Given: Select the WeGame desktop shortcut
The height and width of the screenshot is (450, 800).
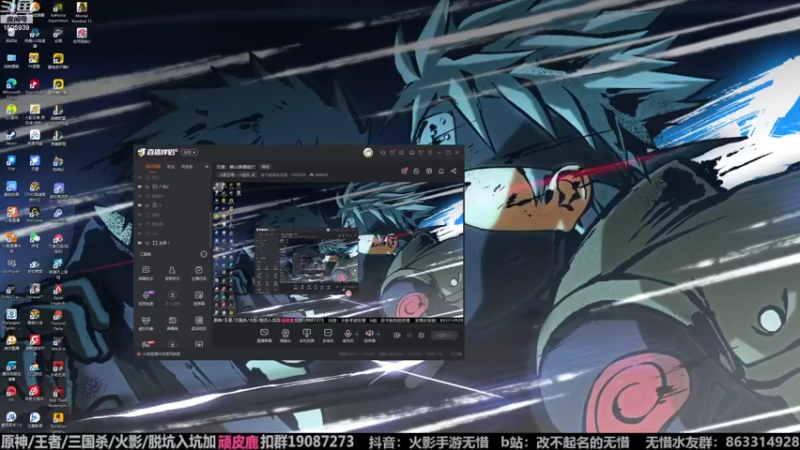Looking at the screenshot, I should 35,214.
